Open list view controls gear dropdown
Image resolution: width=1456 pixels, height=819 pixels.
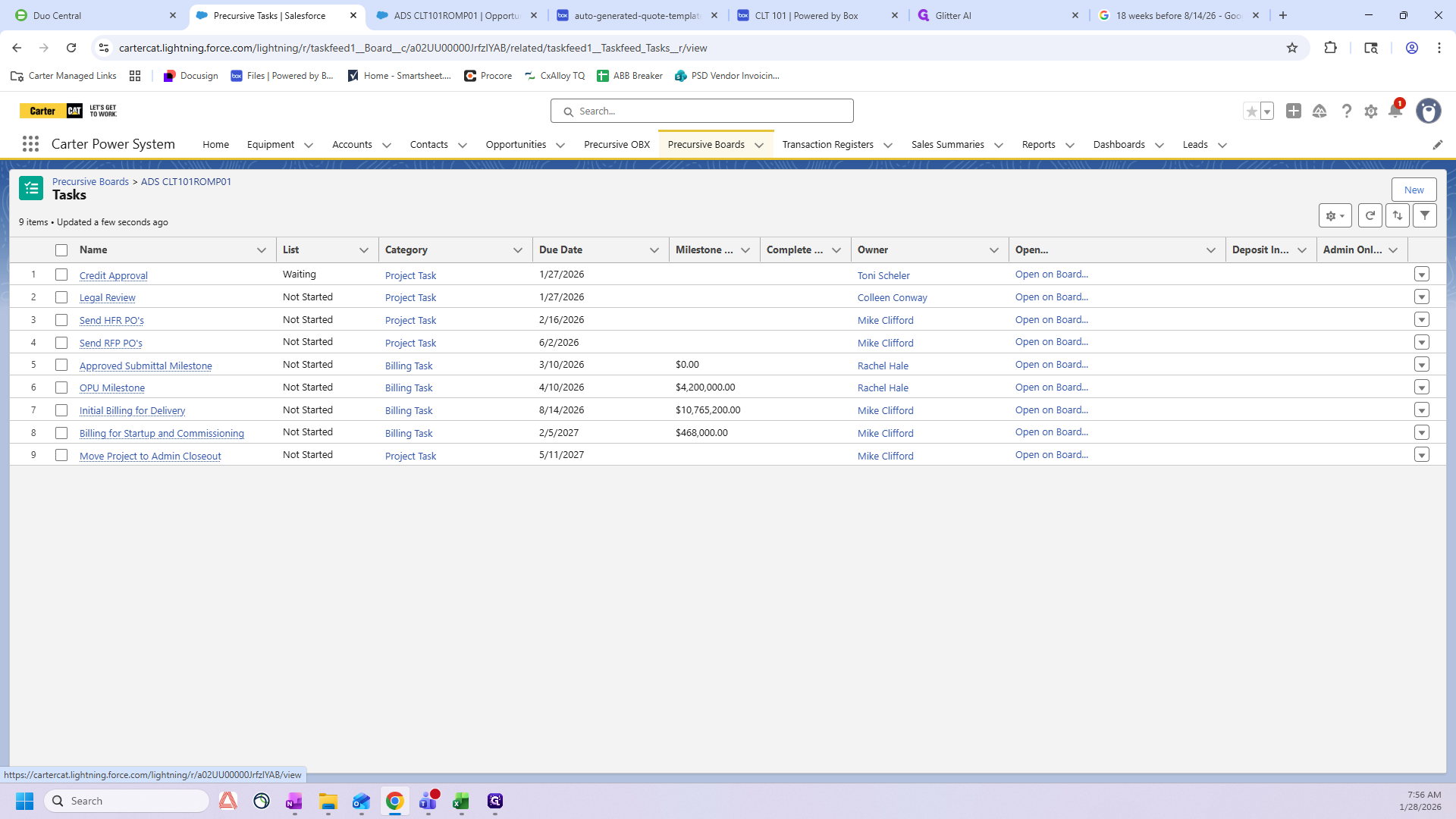point(1335,215)
